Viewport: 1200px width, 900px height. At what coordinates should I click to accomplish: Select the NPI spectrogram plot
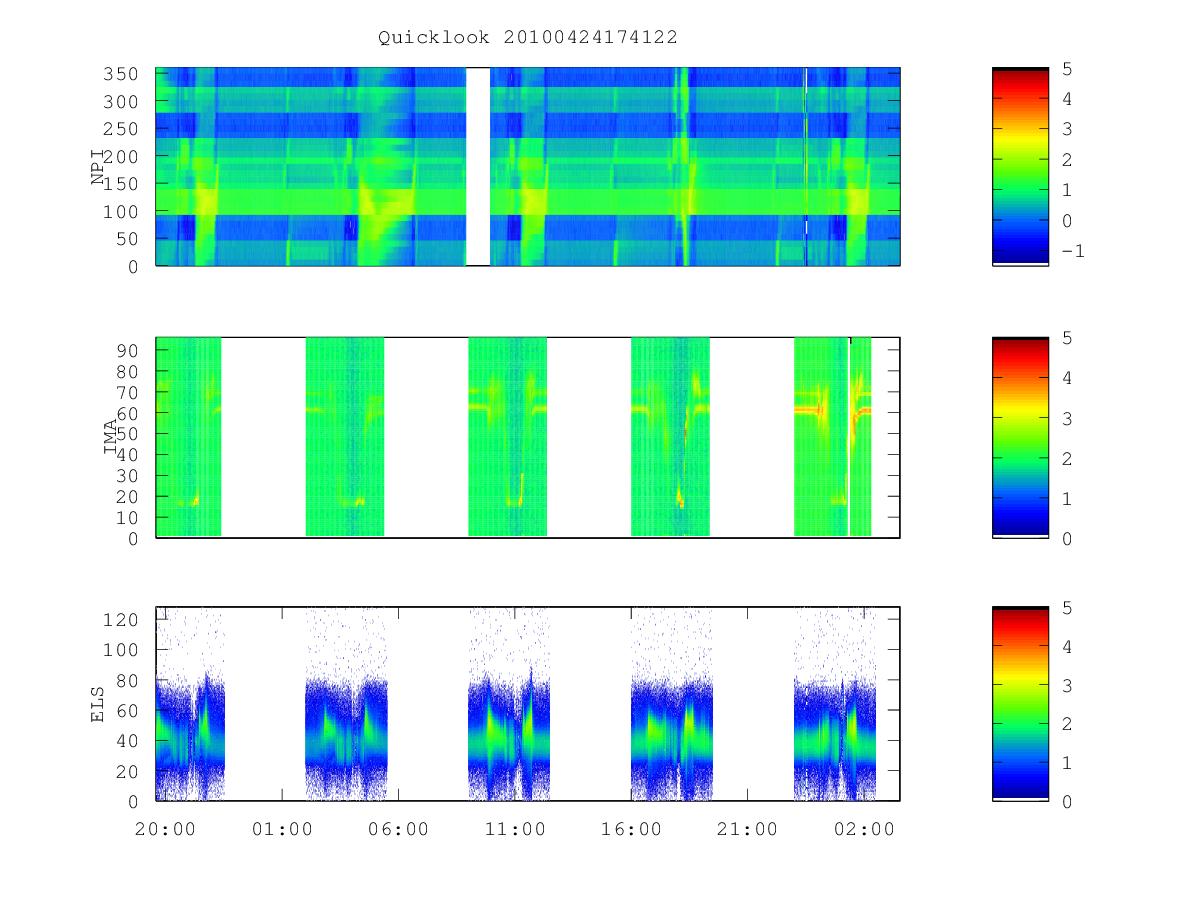528,167
